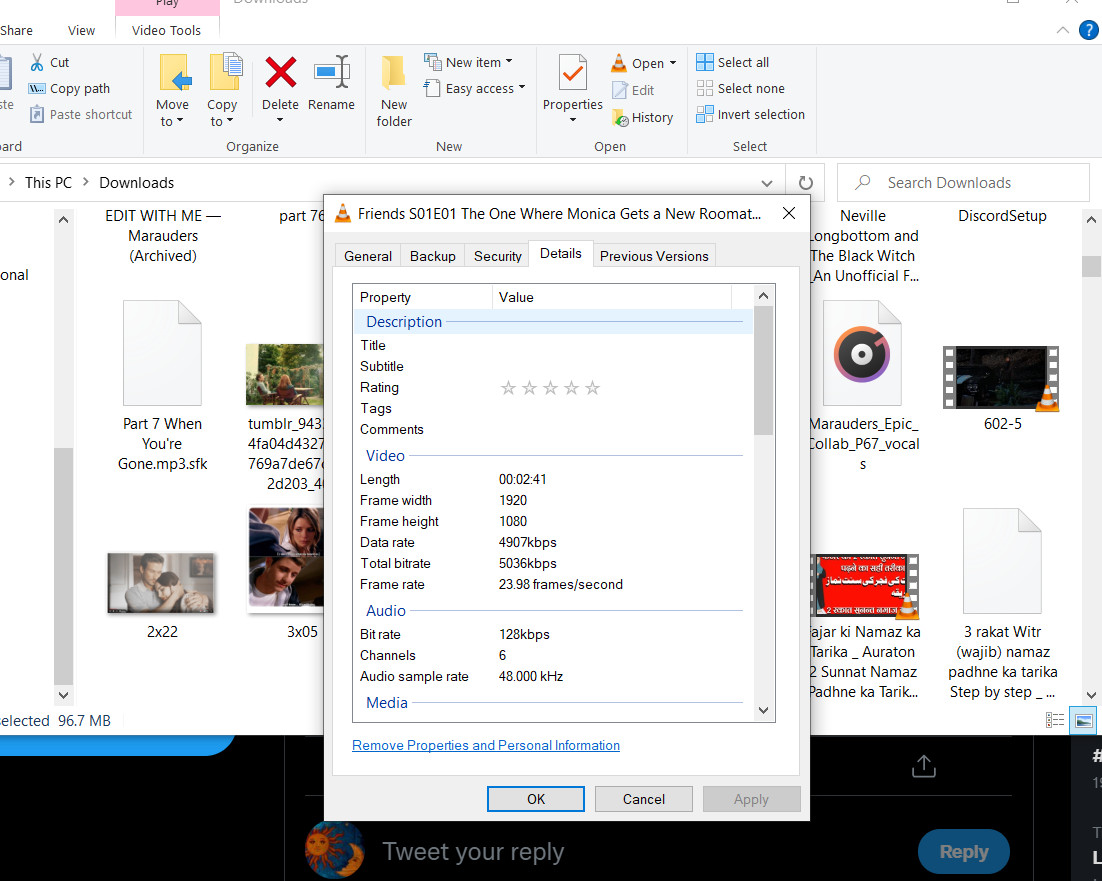Open the General tab

coord(368,256)
